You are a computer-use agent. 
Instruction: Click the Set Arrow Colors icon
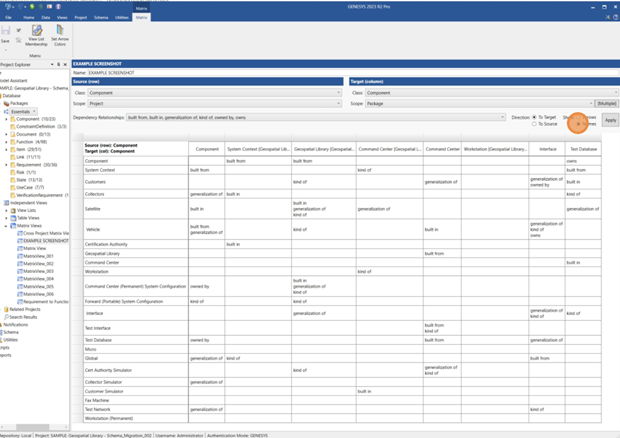(x=60, y=35)
